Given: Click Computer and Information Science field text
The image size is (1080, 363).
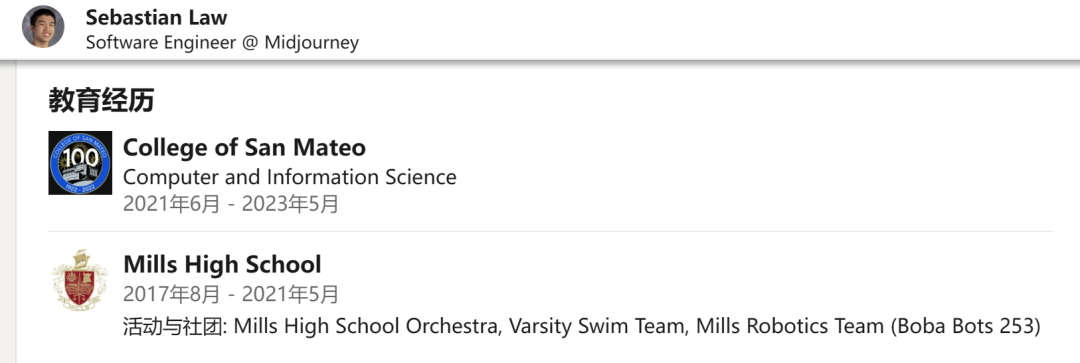Looking at the screenshot, I should point(289,177).
